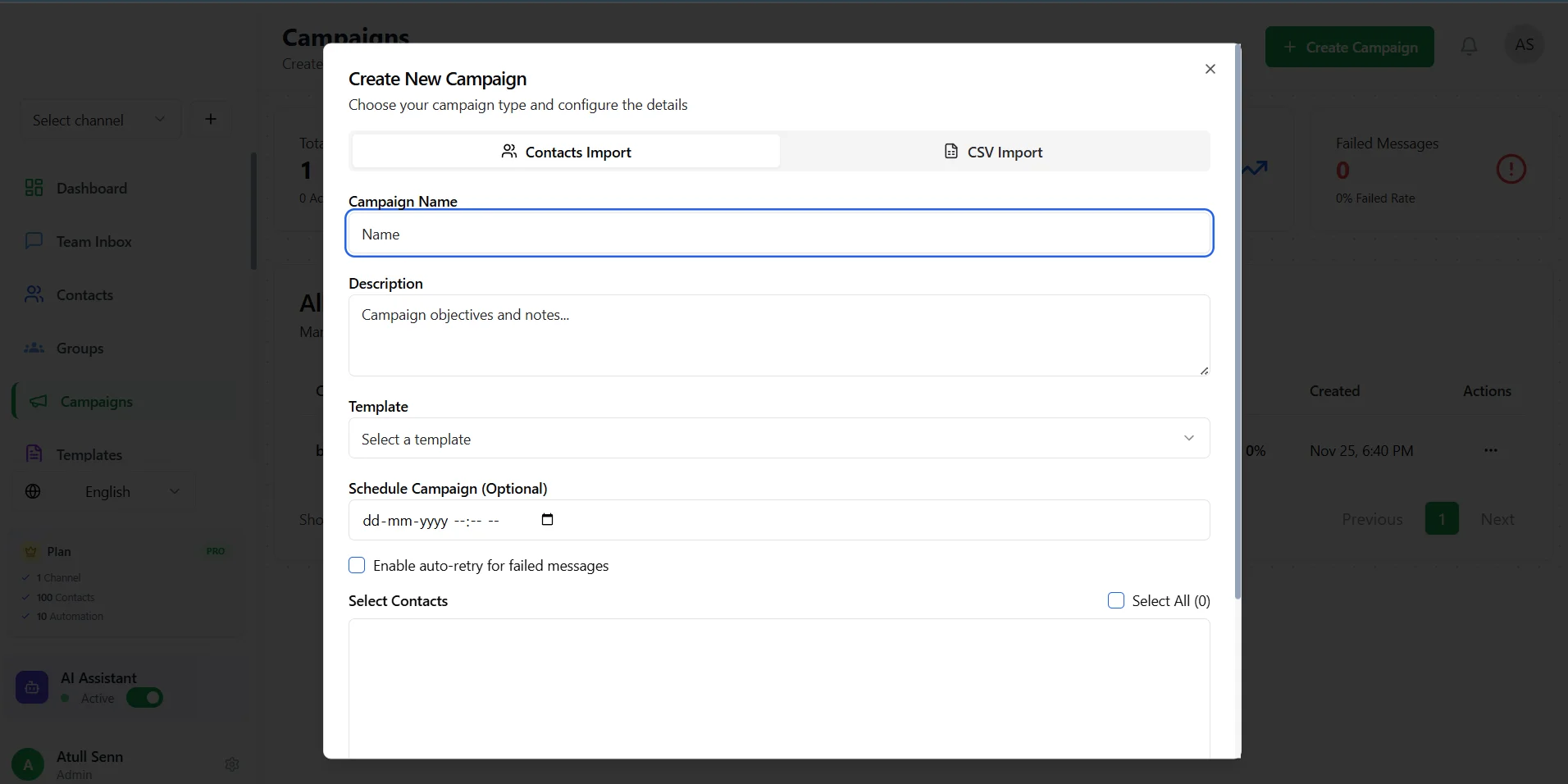Click the Contacts people icon

(x=34, y=294)
